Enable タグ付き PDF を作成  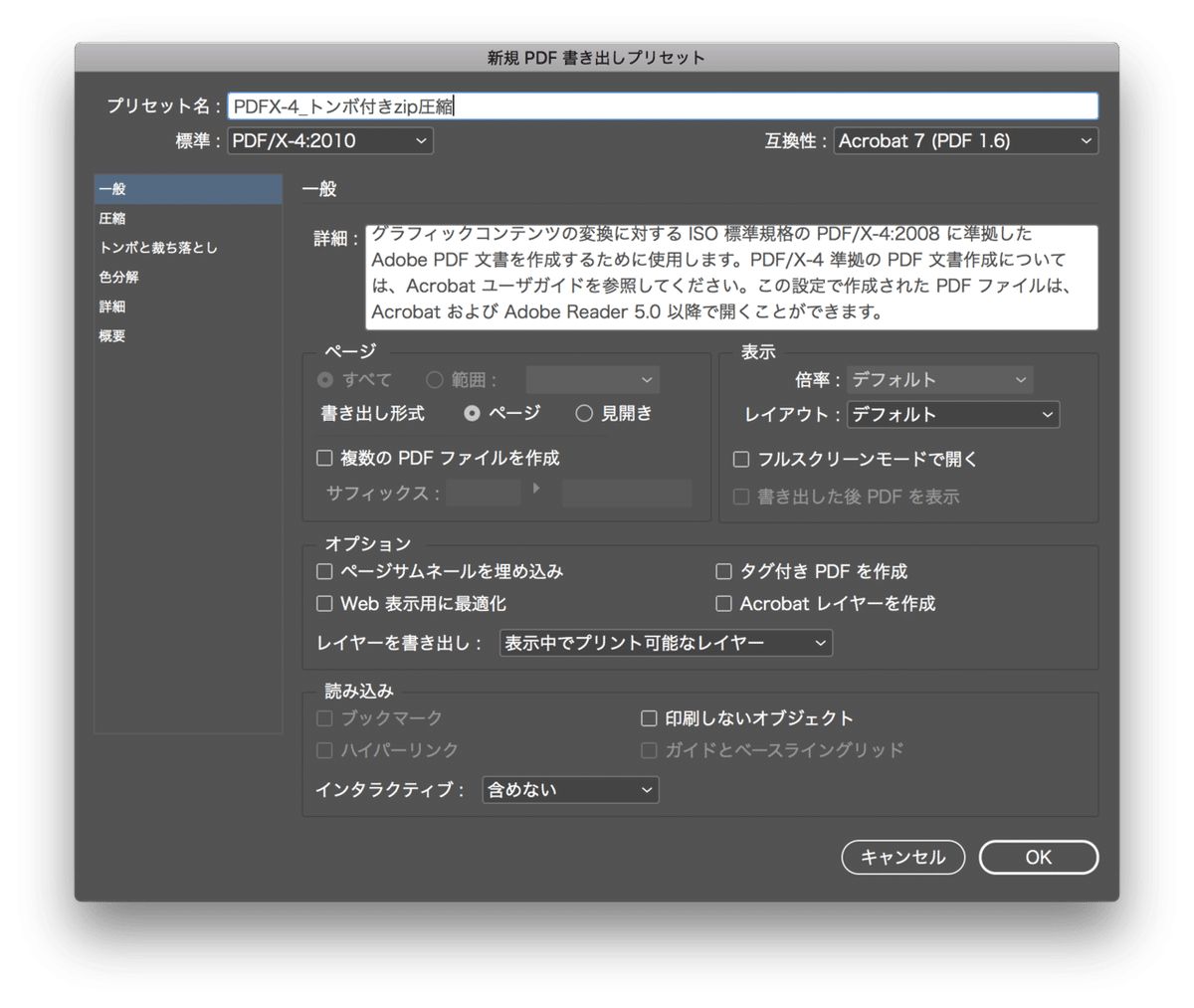click(723, 571)
